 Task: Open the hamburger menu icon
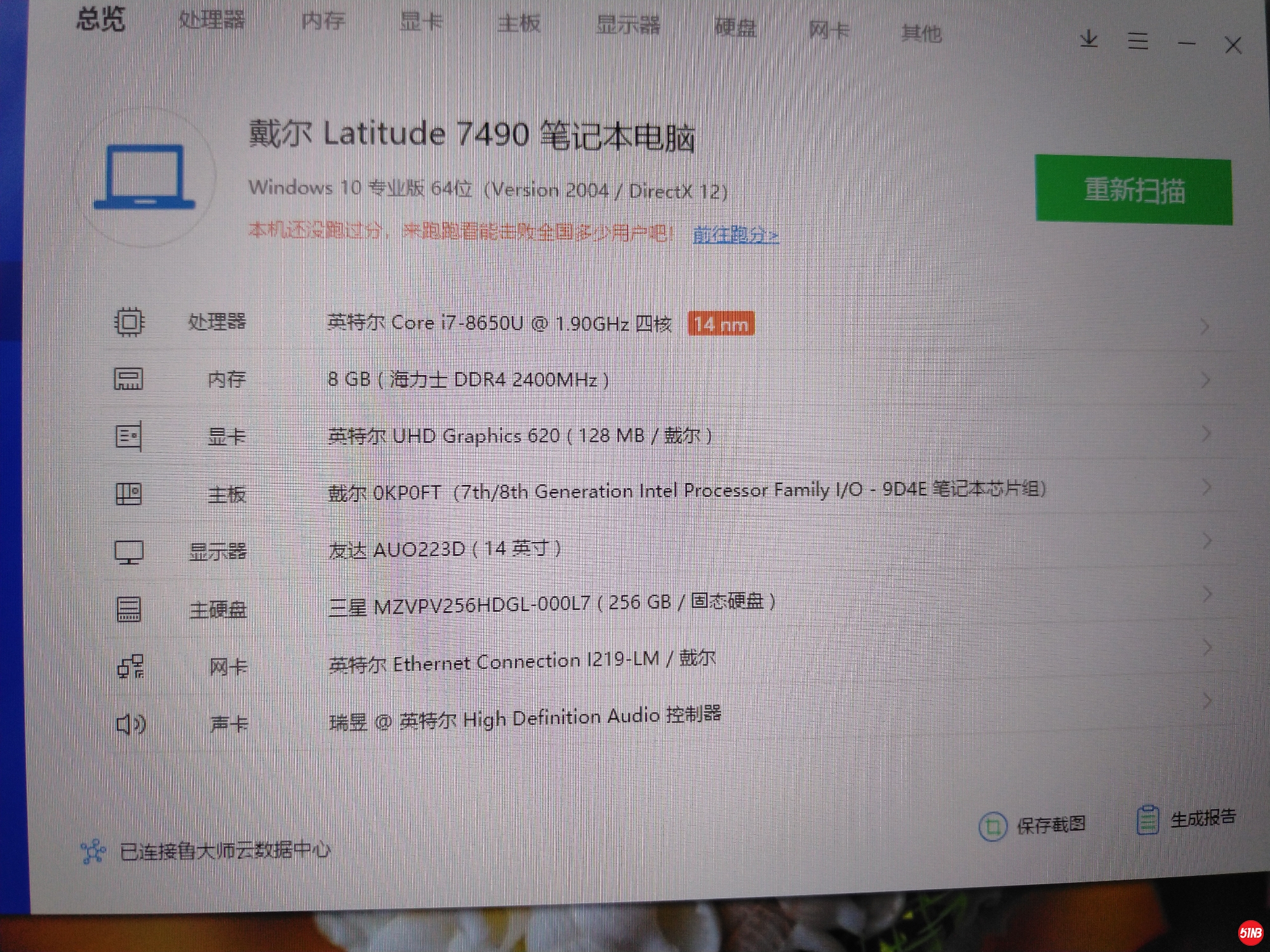click(1138, 42)
